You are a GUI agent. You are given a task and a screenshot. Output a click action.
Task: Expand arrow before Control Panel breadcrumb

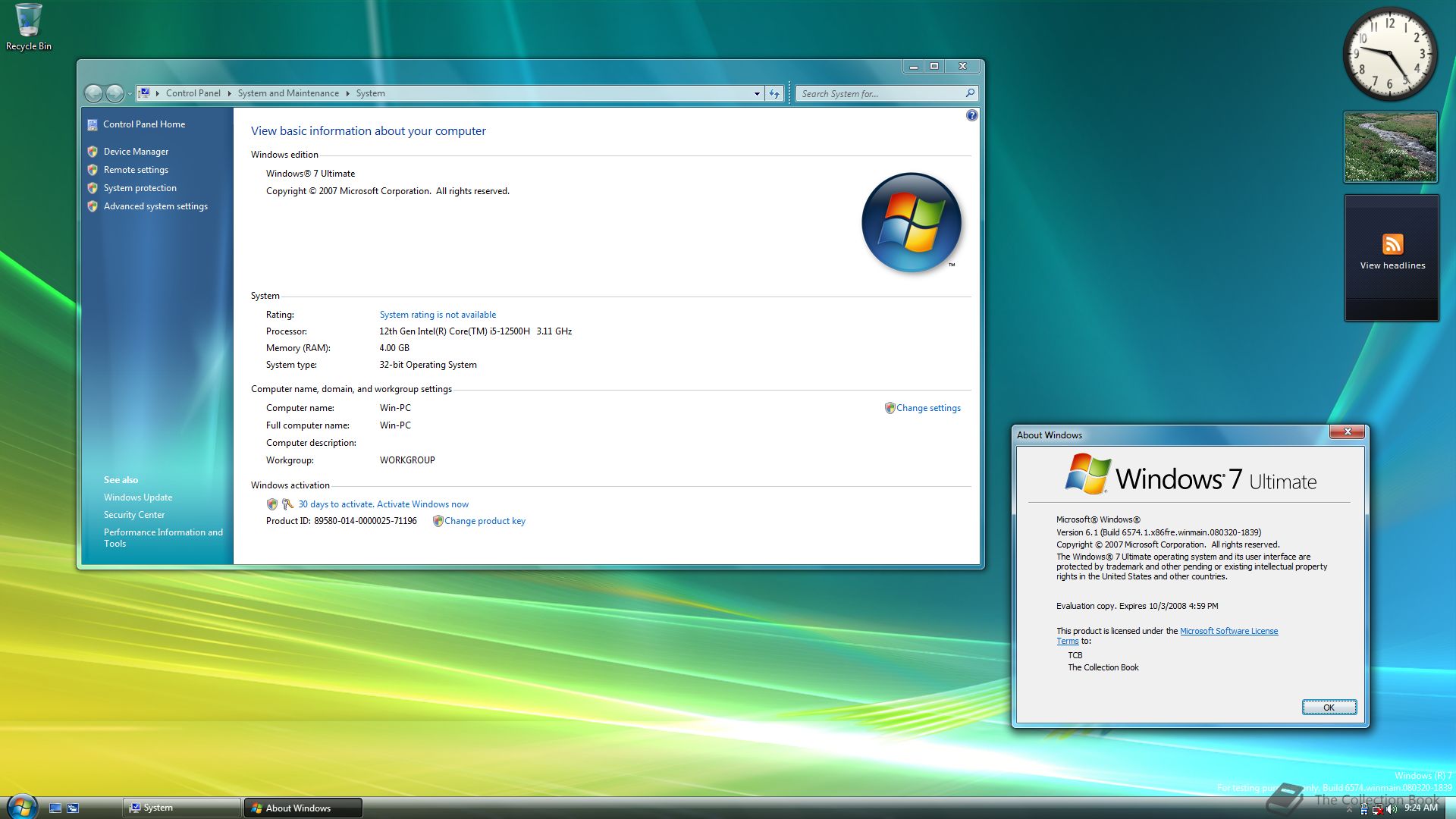click(158, 93)
